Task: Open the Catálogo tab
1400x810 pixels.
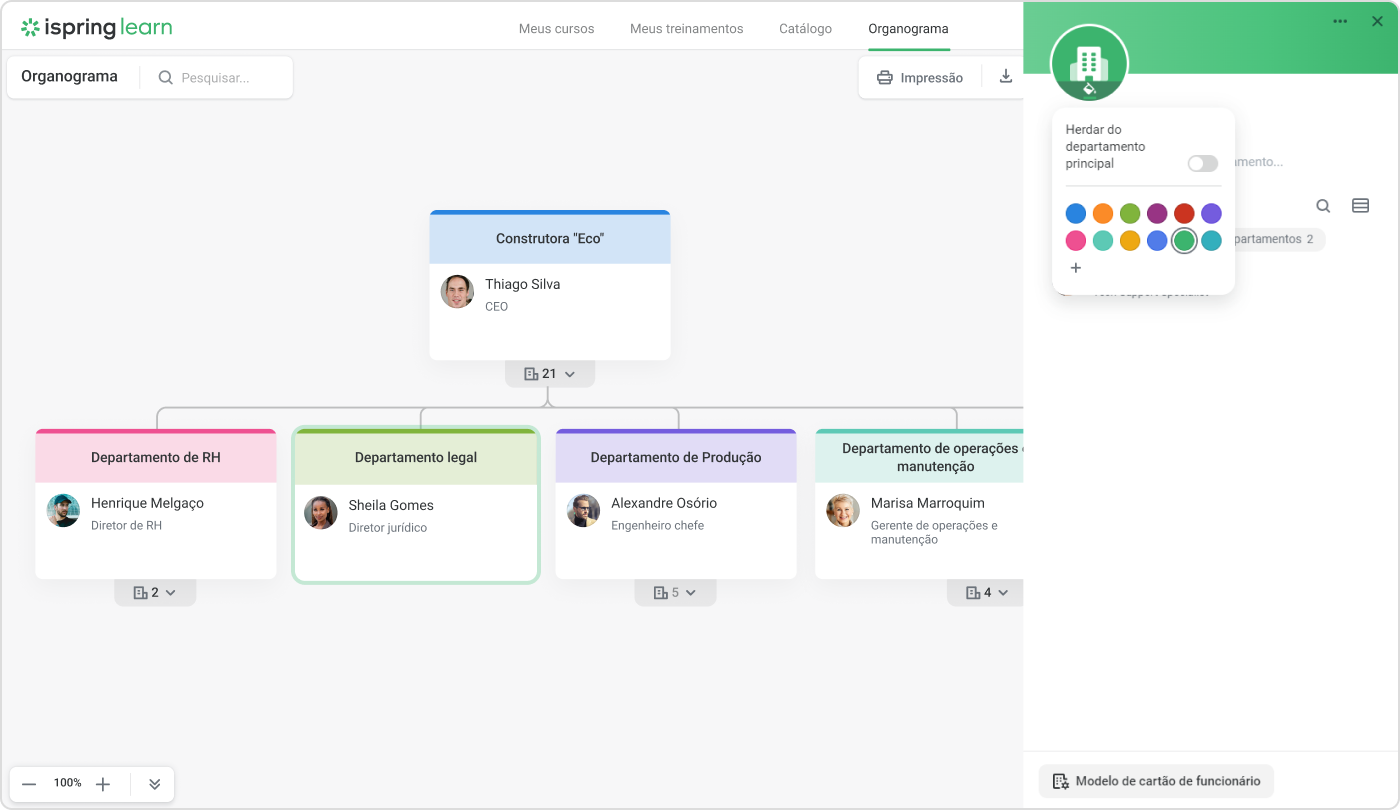Action: pyautogui.click(x=806, y=29)
